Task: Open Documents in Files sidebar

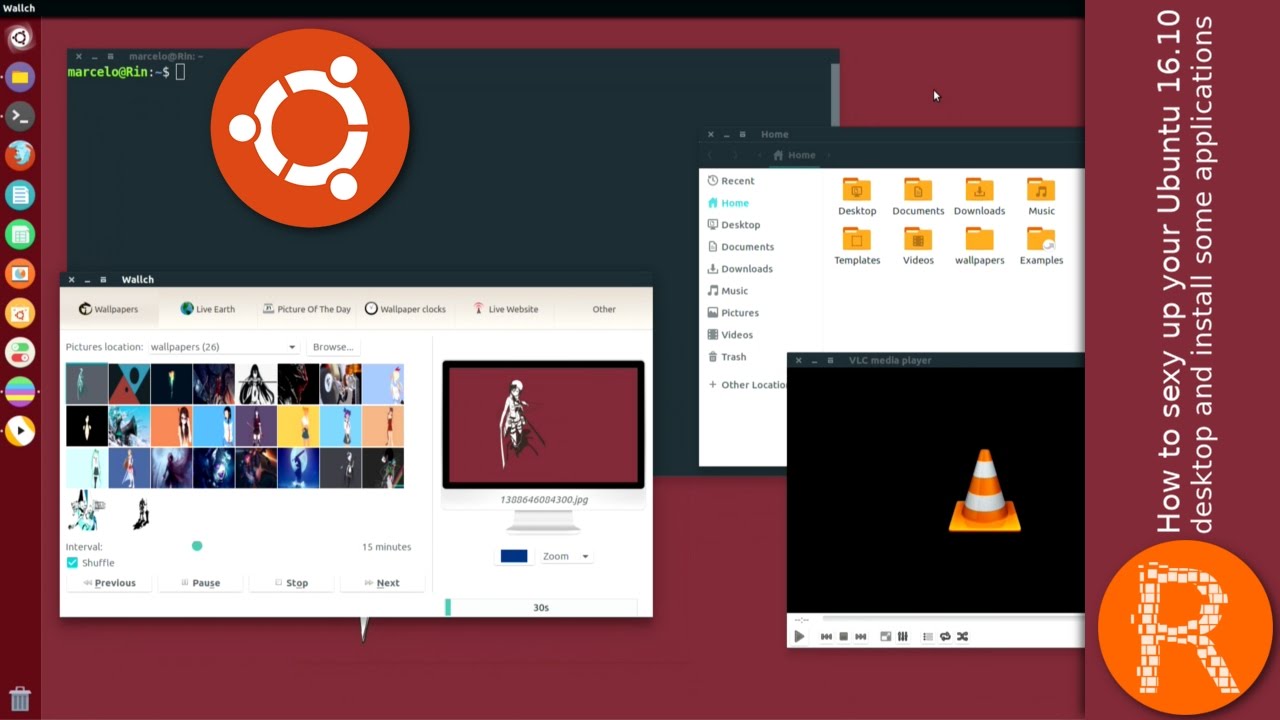Action: click(x=740, y=247)
